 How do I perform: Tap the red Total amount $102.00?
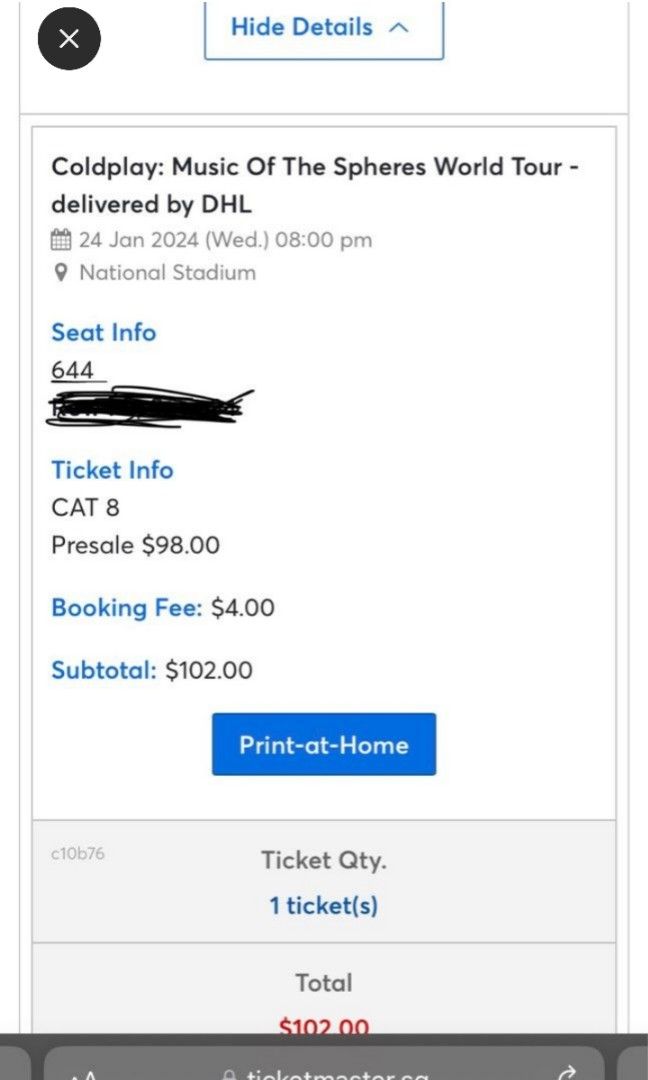click(323, 1026)
